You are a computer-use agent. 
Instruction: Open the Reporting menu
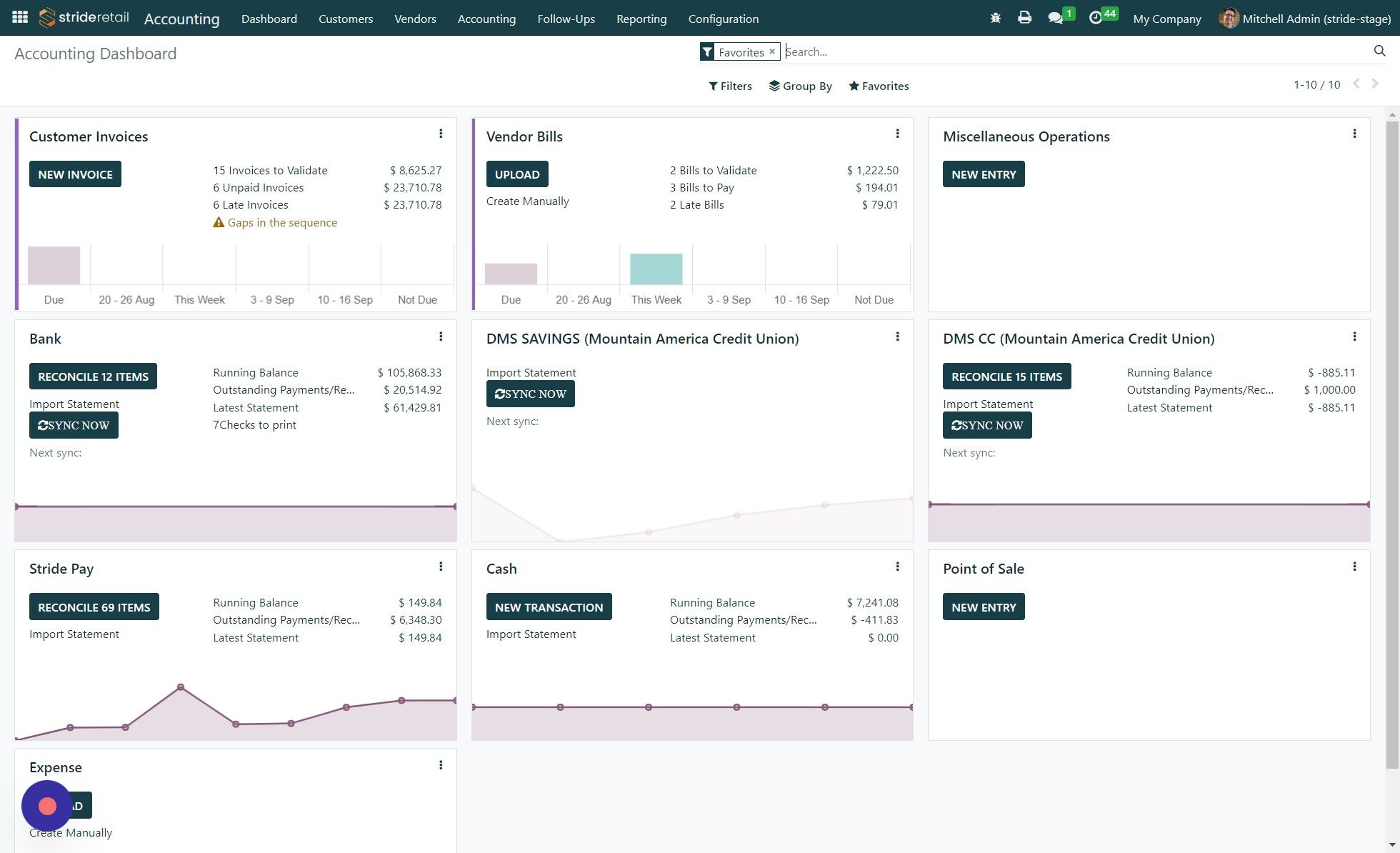pyautogui.click(x=641, y=19)
